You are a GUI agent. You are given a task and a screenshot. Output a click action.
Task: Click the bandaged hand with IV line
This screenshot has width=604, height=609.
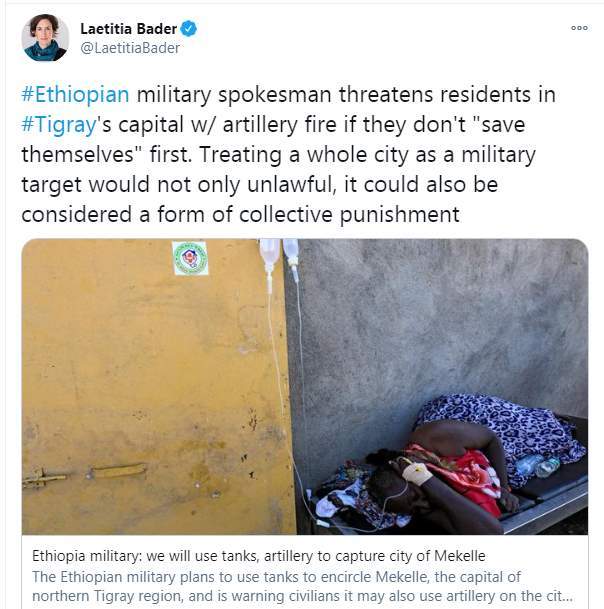click(x=417, y=473)
